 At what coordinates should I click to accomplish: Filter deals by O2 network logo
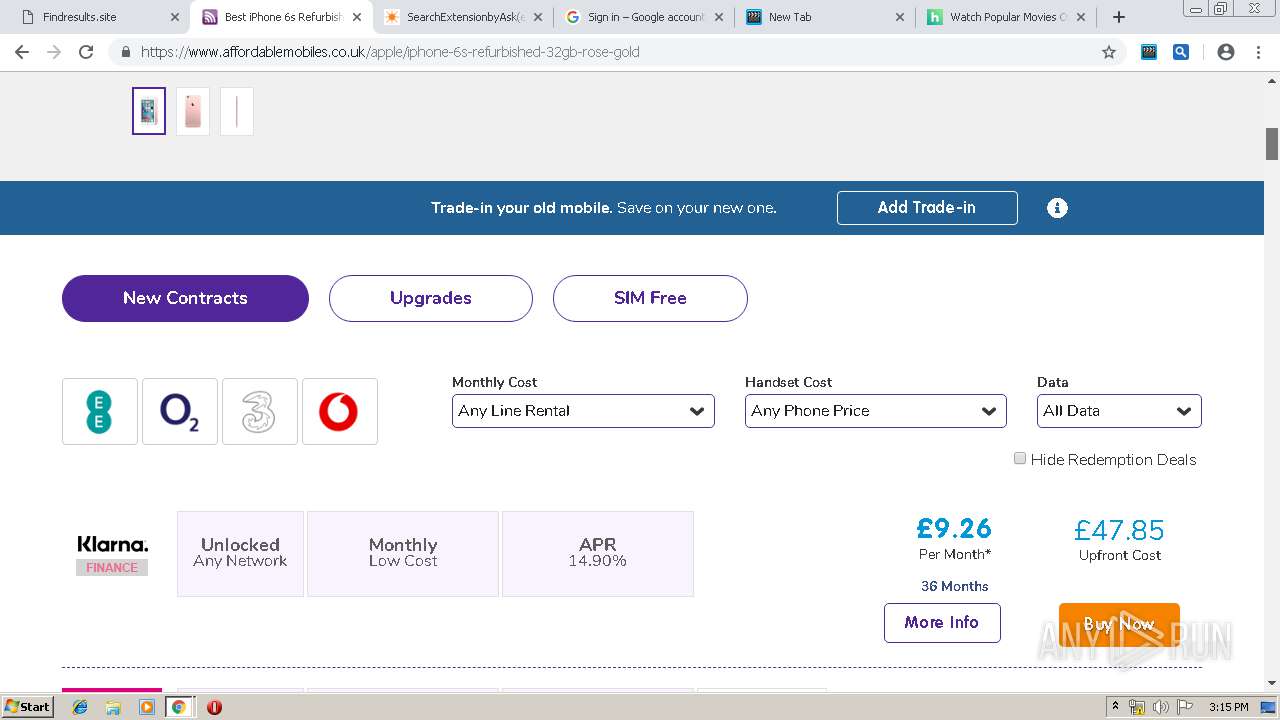click(x=180, y=411)
